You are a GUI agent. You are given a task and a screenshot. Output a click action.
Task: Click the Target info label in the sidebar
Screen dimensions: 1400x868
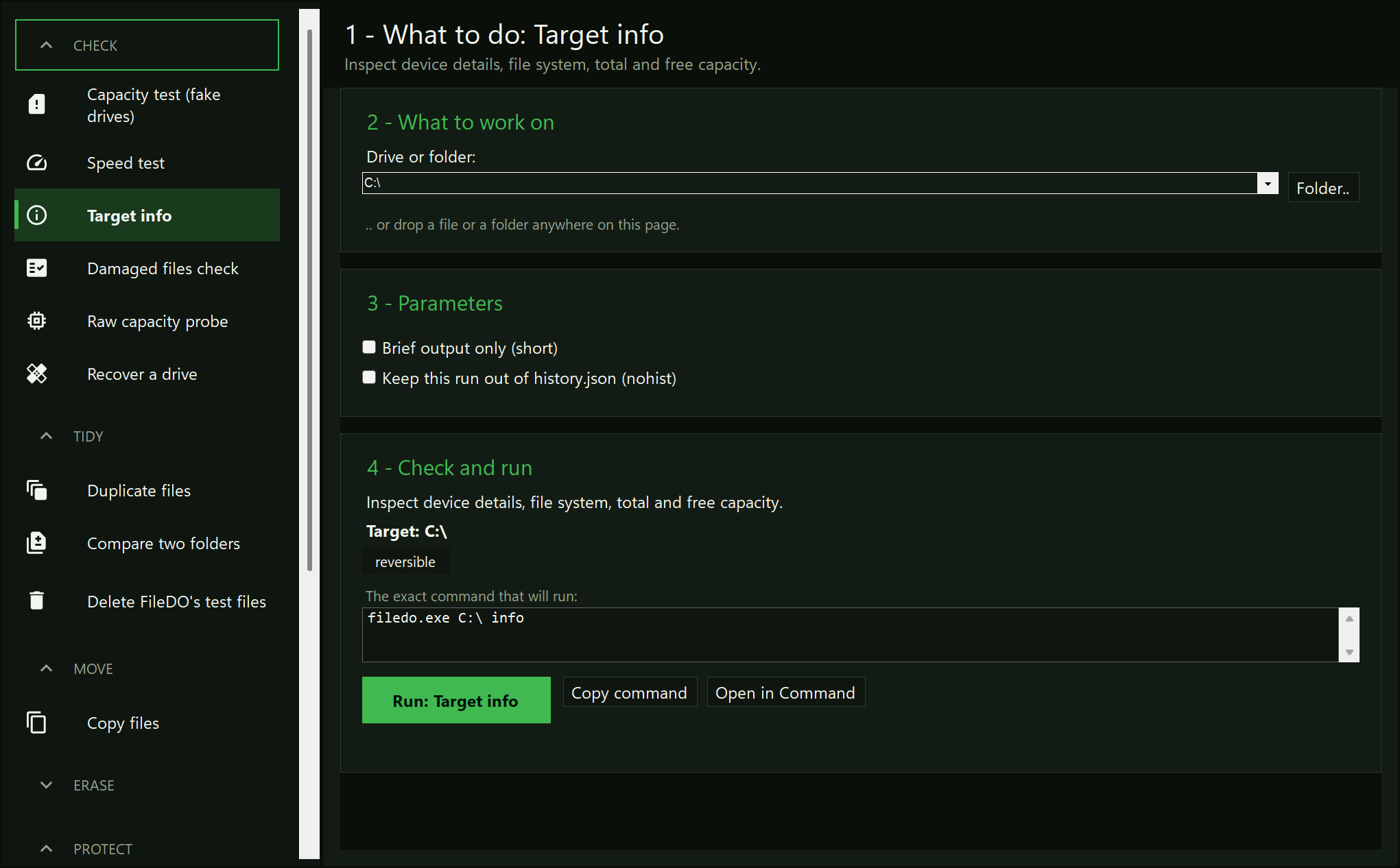pos(129,216)
